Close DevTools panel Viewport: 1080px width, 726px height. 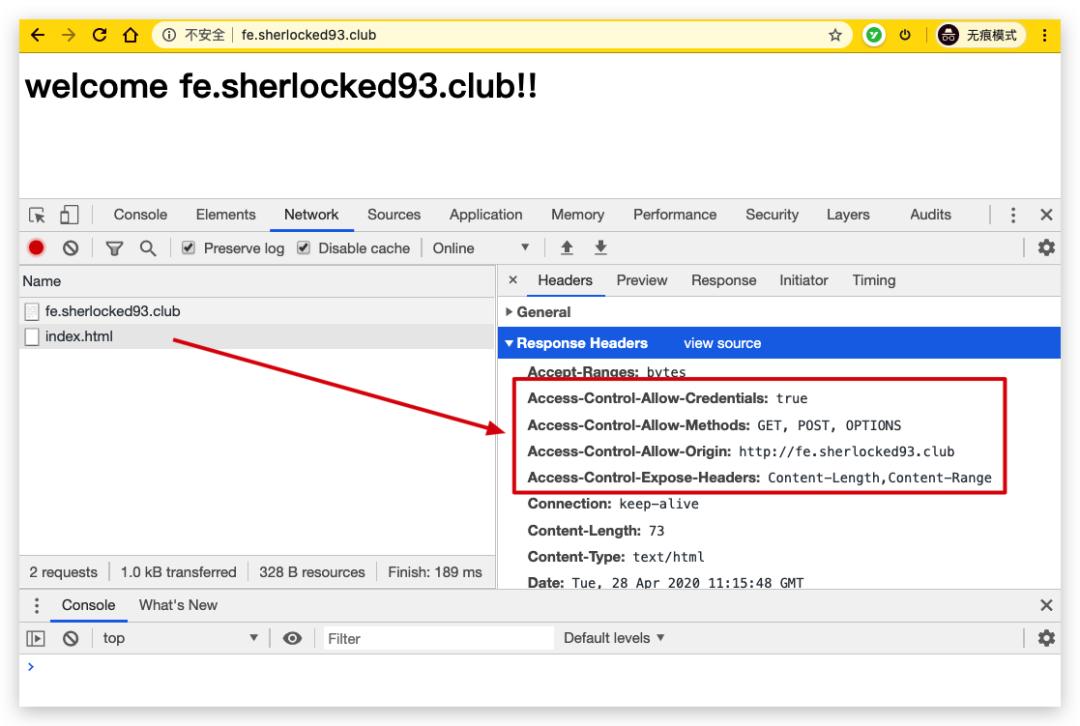(1046, 215)
